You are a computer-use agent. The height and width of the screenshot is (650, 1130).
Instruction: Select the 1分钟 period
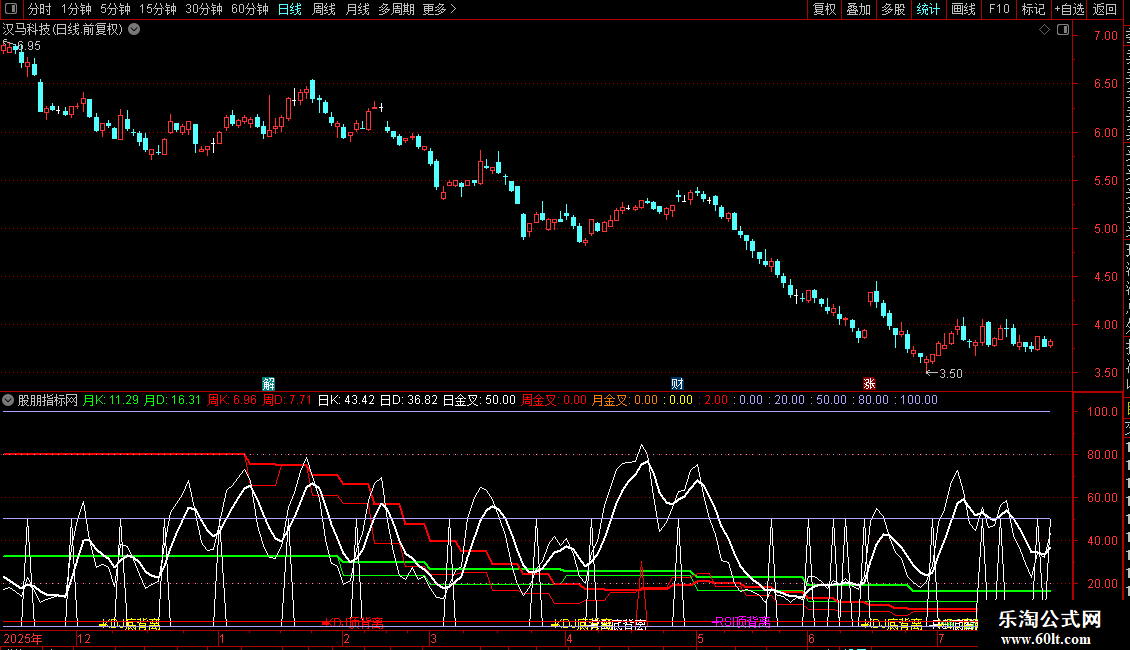76,9
